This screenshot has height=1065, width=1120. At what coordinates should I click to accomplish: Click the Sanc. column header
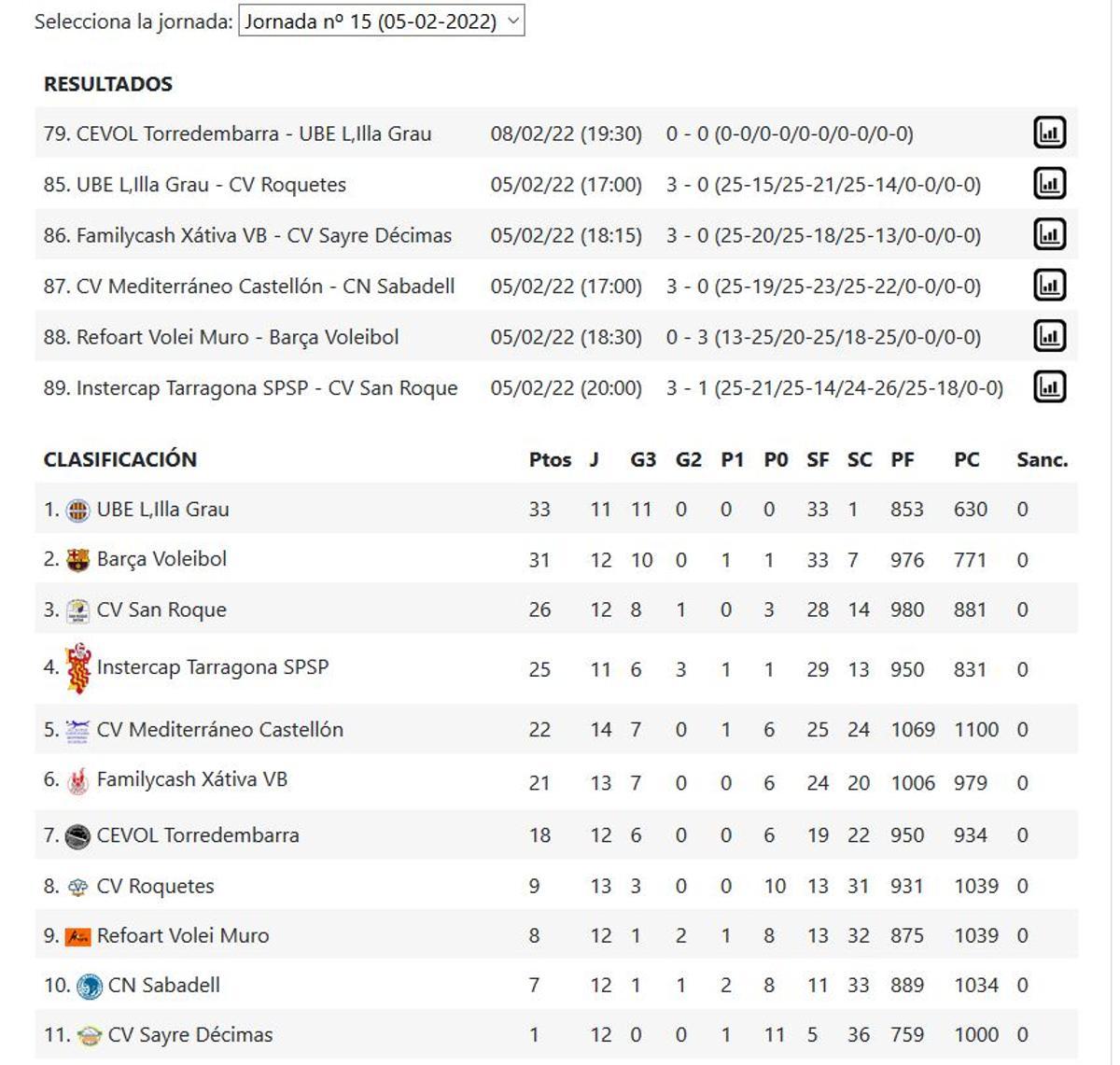coord(1043,459)
